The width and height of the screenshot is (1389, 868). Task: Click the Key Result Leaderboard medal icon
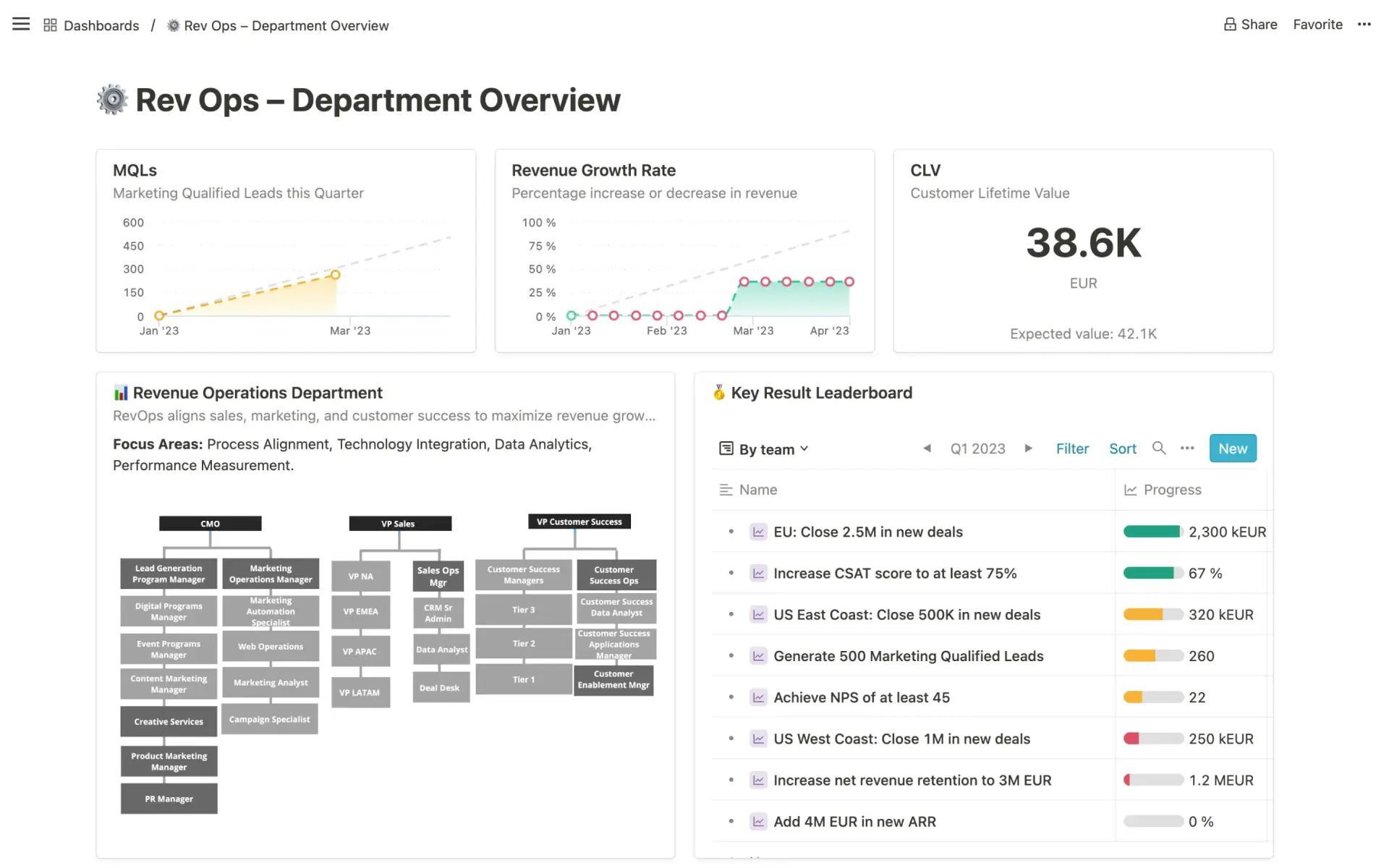click(x=718, y=392)
